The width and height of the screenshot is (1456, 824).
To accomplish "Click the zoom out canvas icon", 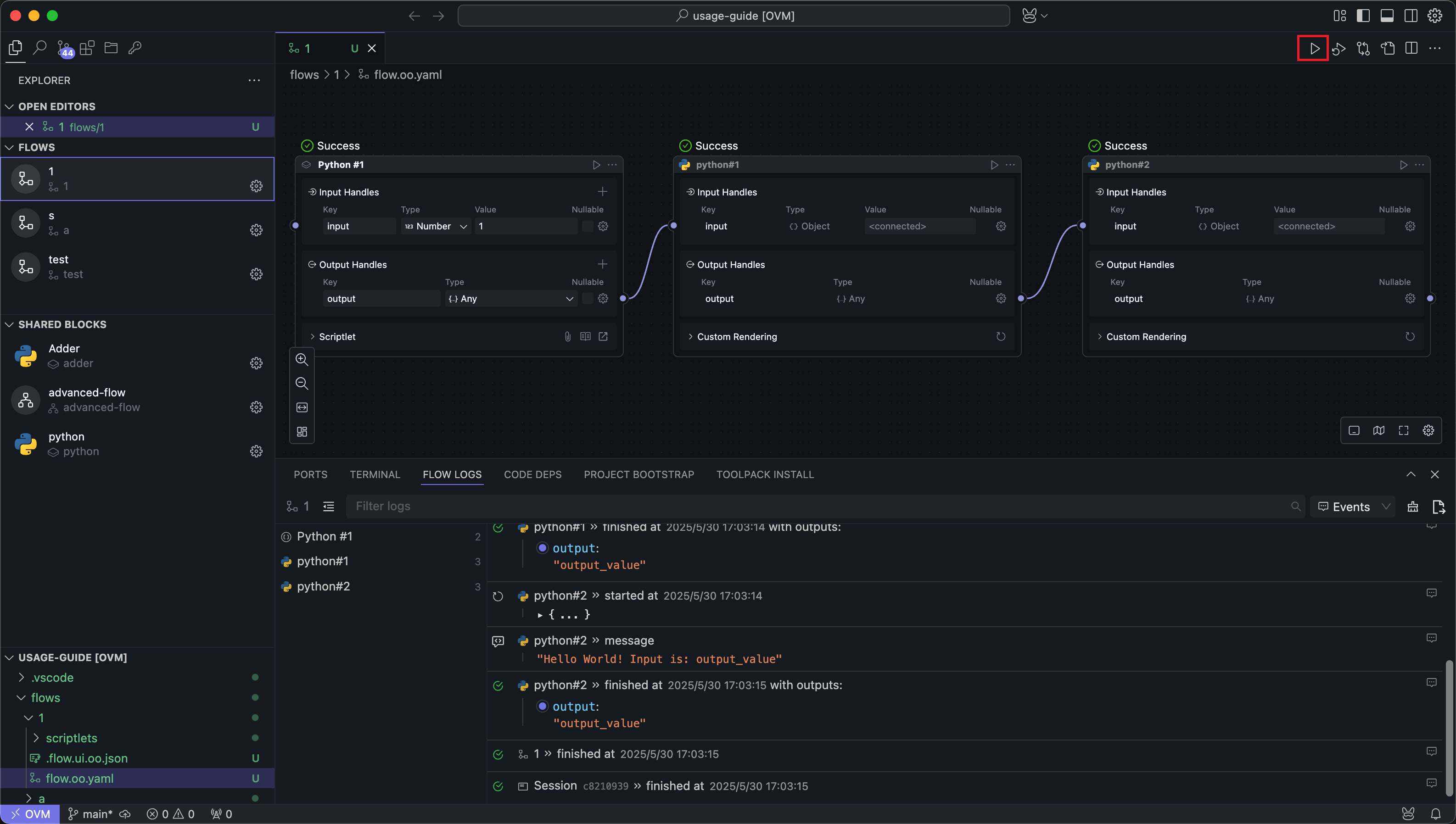I will pyautogui.click(x=302, y=384).
